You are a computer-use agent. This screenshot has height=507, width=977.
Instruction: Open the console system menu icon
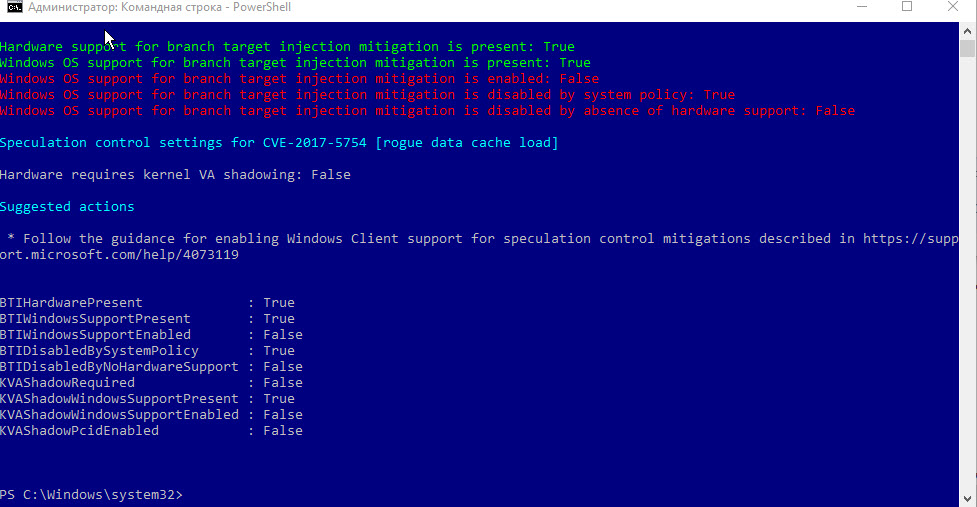click(x=11, y=7)
